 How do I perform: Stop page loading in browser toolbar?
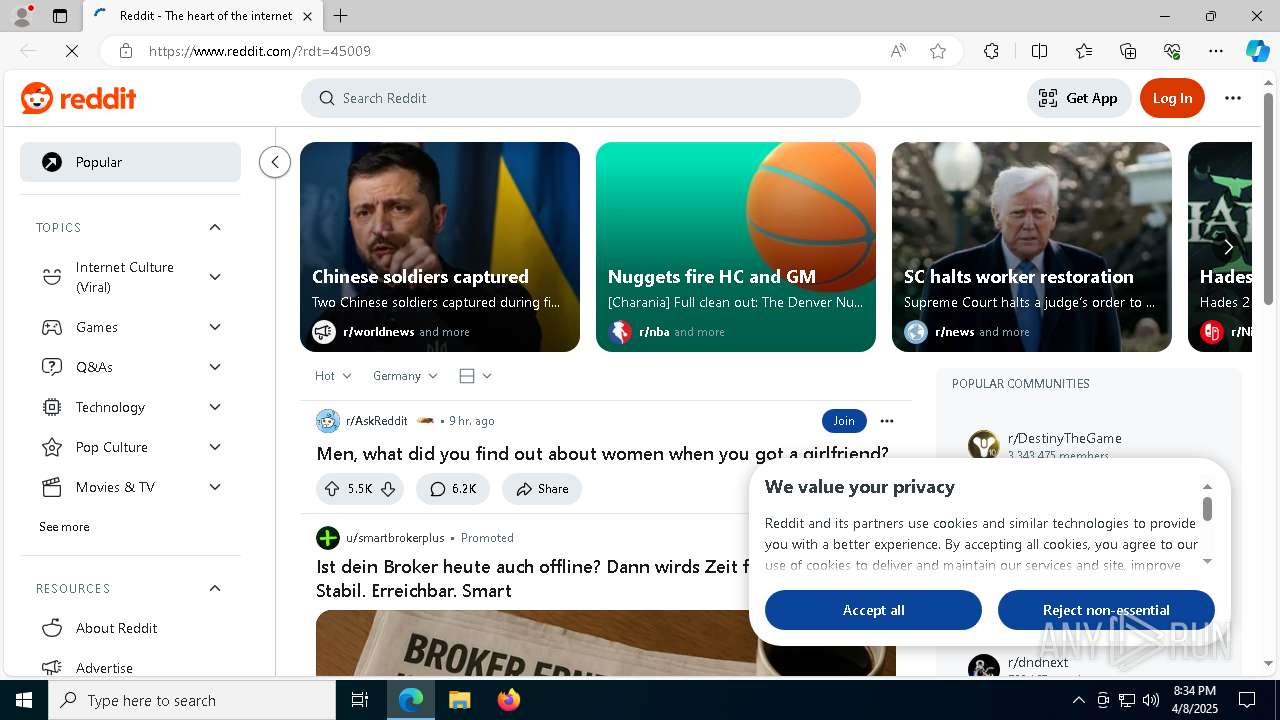point(72,51)
